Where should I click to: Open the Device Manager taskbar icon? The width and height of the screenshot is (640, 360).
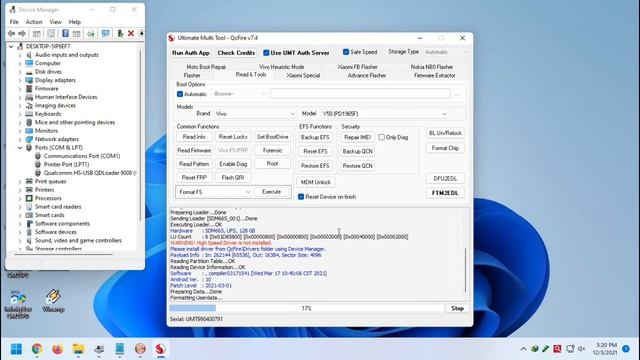(x=99, y=349)
